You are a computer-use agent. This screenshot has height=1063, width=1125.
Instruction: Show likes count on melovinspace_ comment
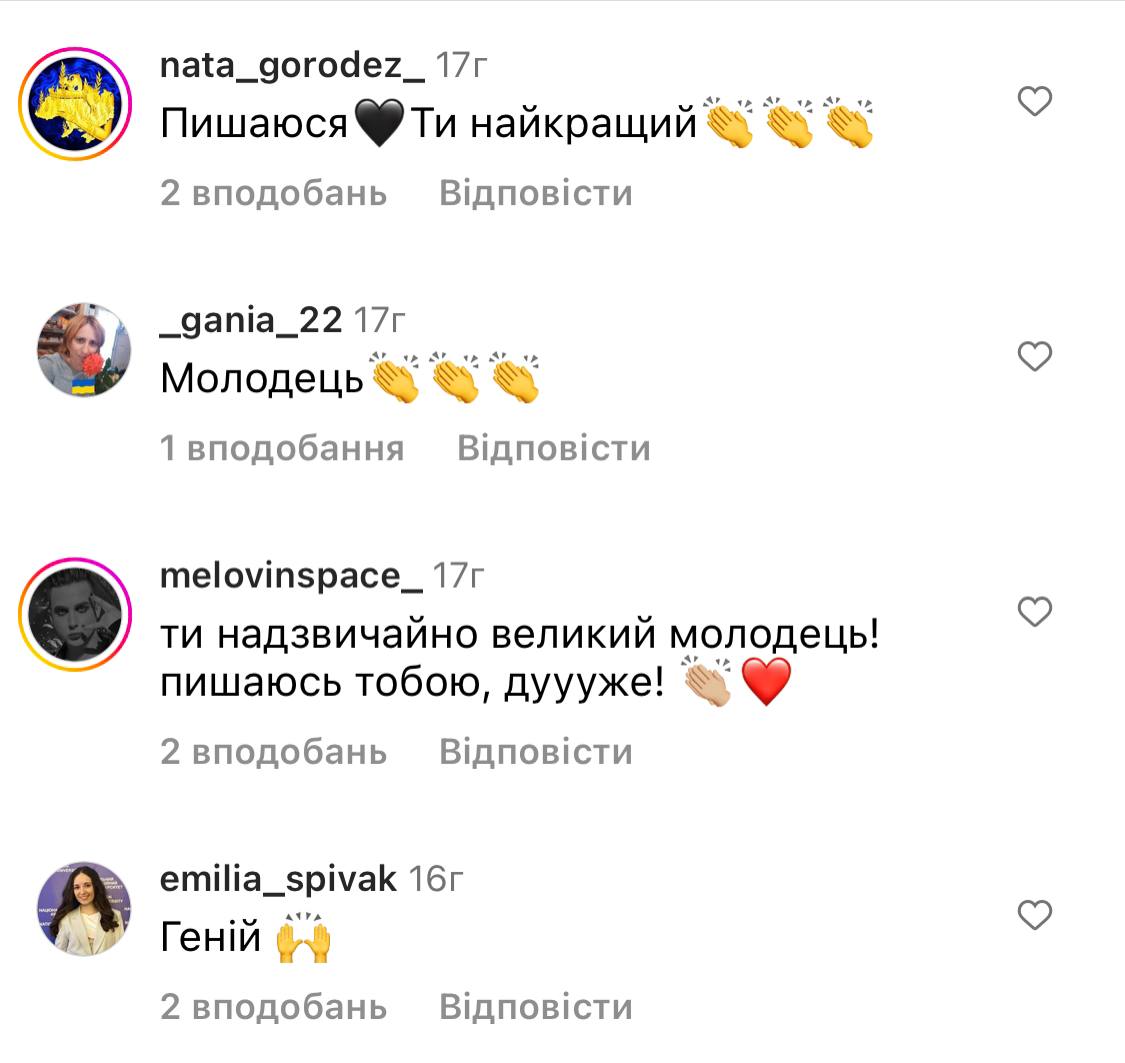coord(273,752)
